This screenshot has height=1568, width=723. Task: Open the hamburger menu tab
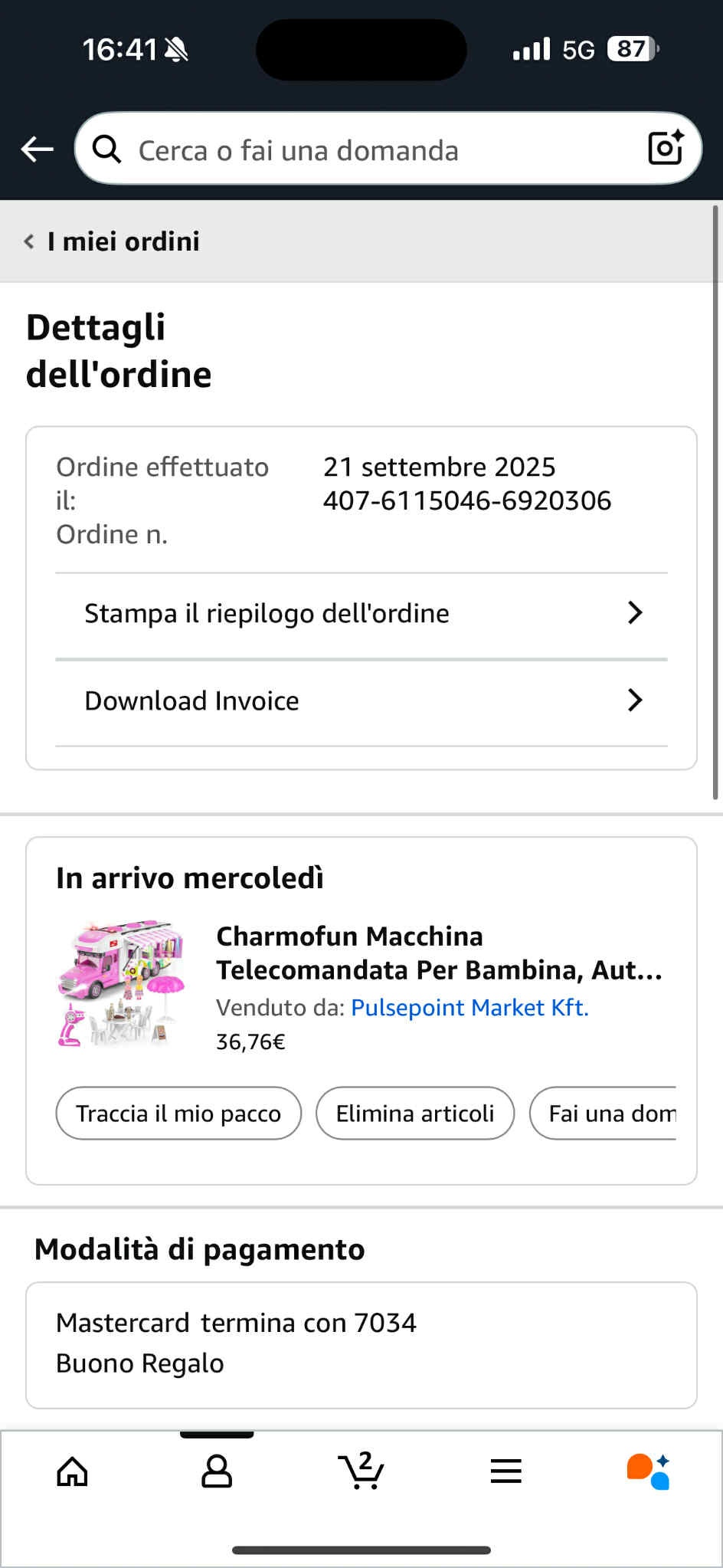[505, 1471]
